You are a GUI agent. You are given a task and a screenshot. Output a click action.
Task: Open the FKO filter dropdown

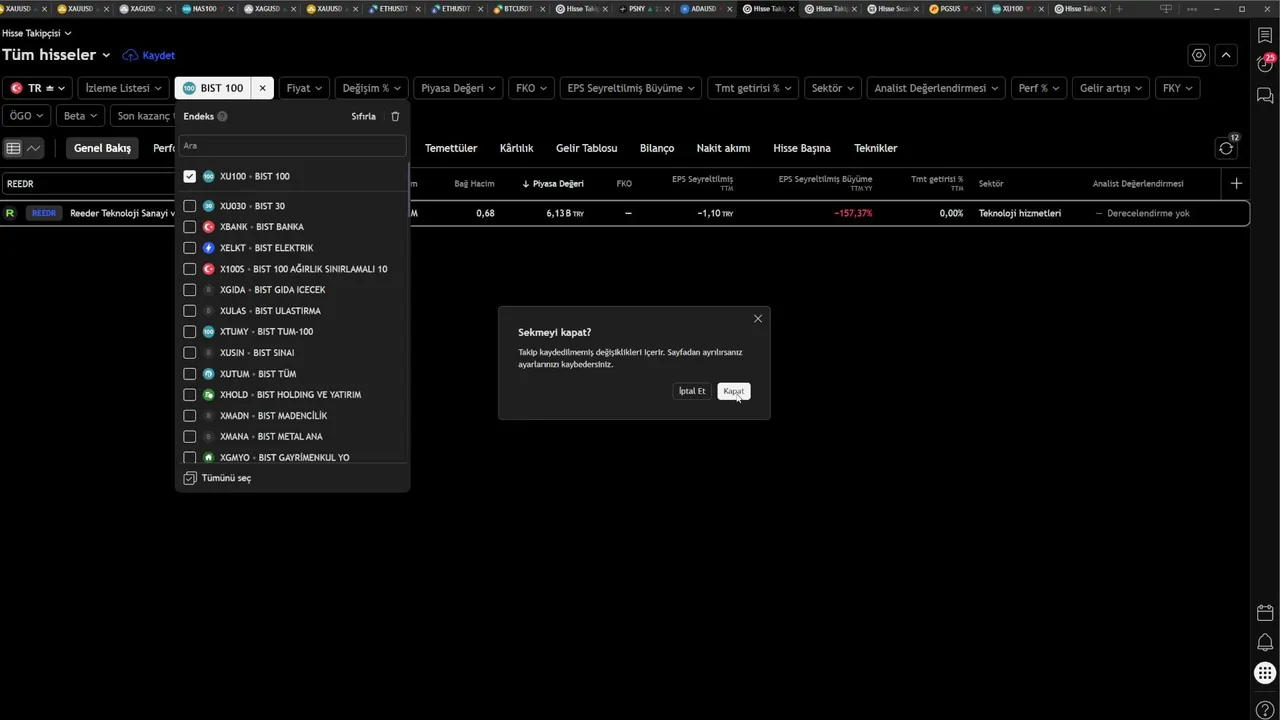tap(531, 88)
